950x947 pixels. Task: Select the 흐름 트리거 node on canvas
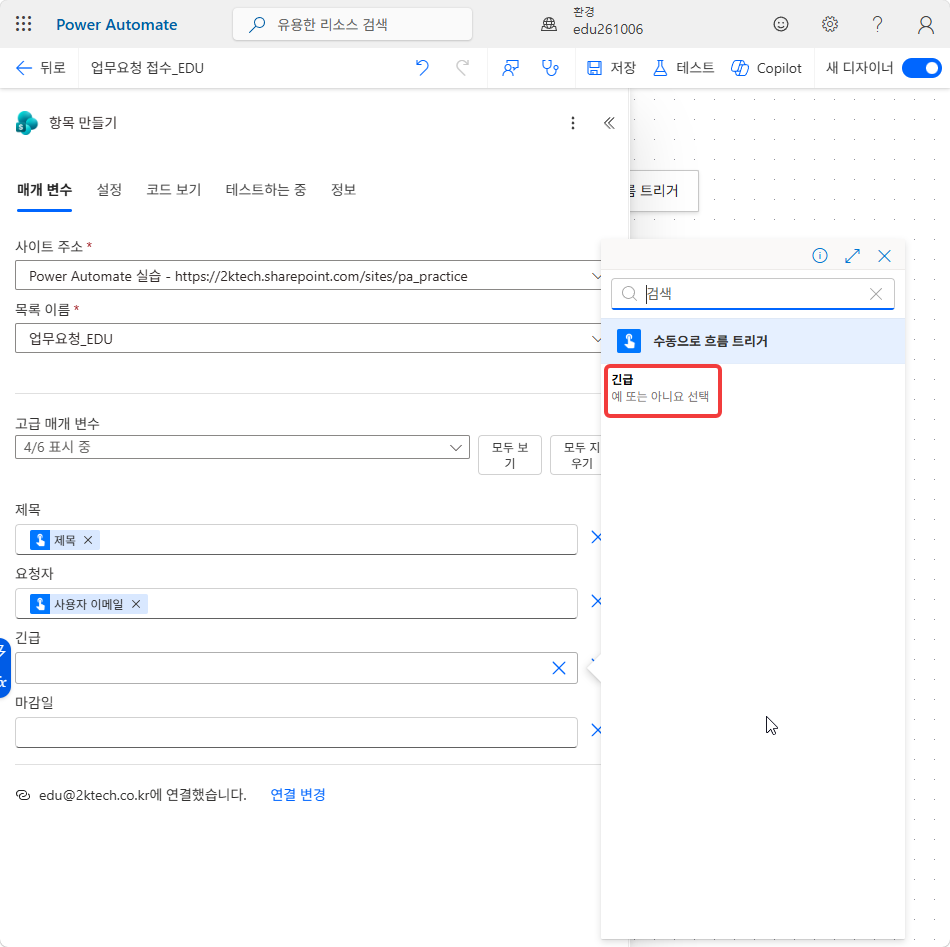(x=664, y=191)
